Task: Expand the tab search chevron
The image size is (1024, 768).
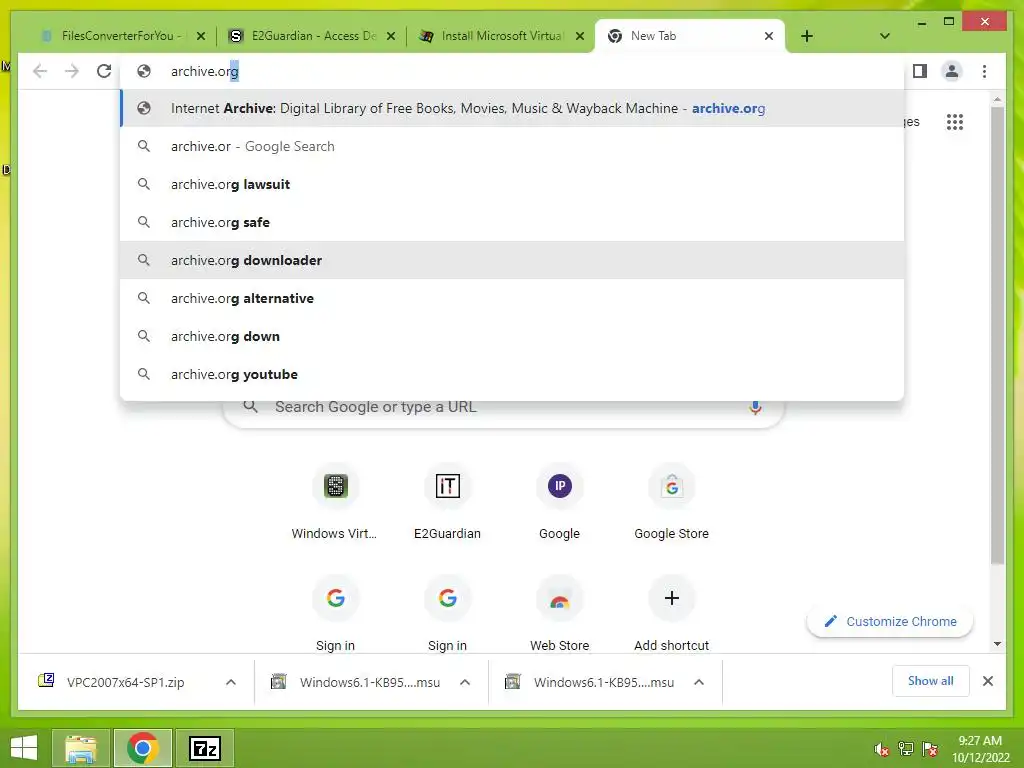Action: (884, 36)
